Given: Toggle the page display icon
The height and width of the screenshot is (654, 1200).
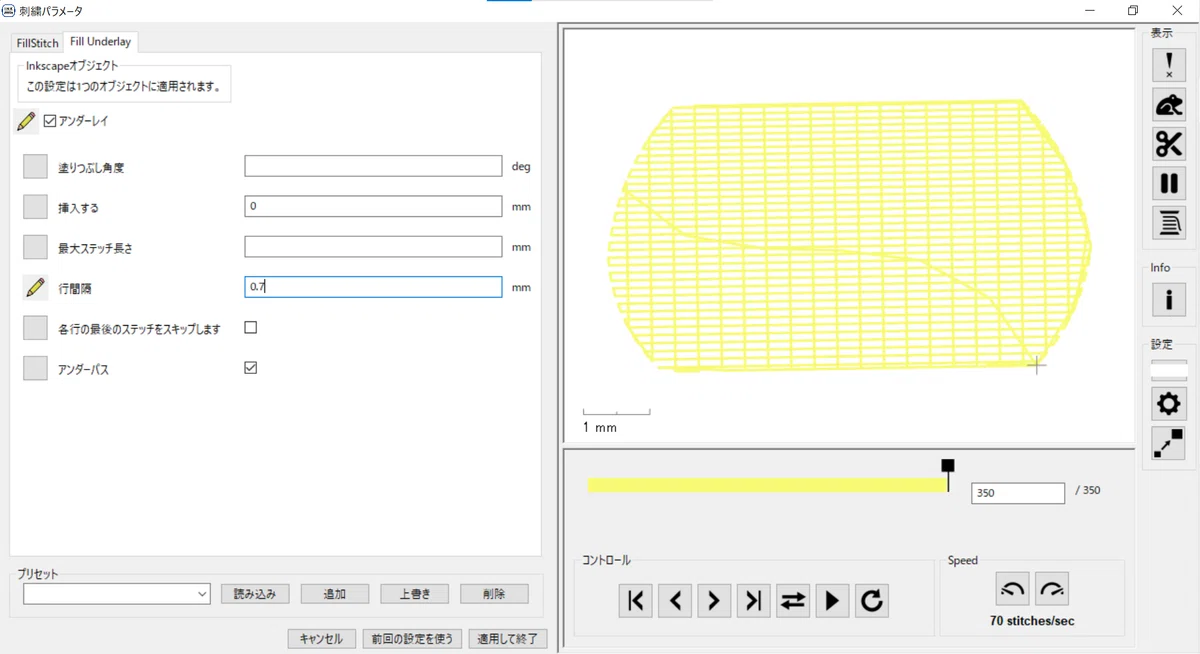Looking at the screenshot, I should point(1169,223).
